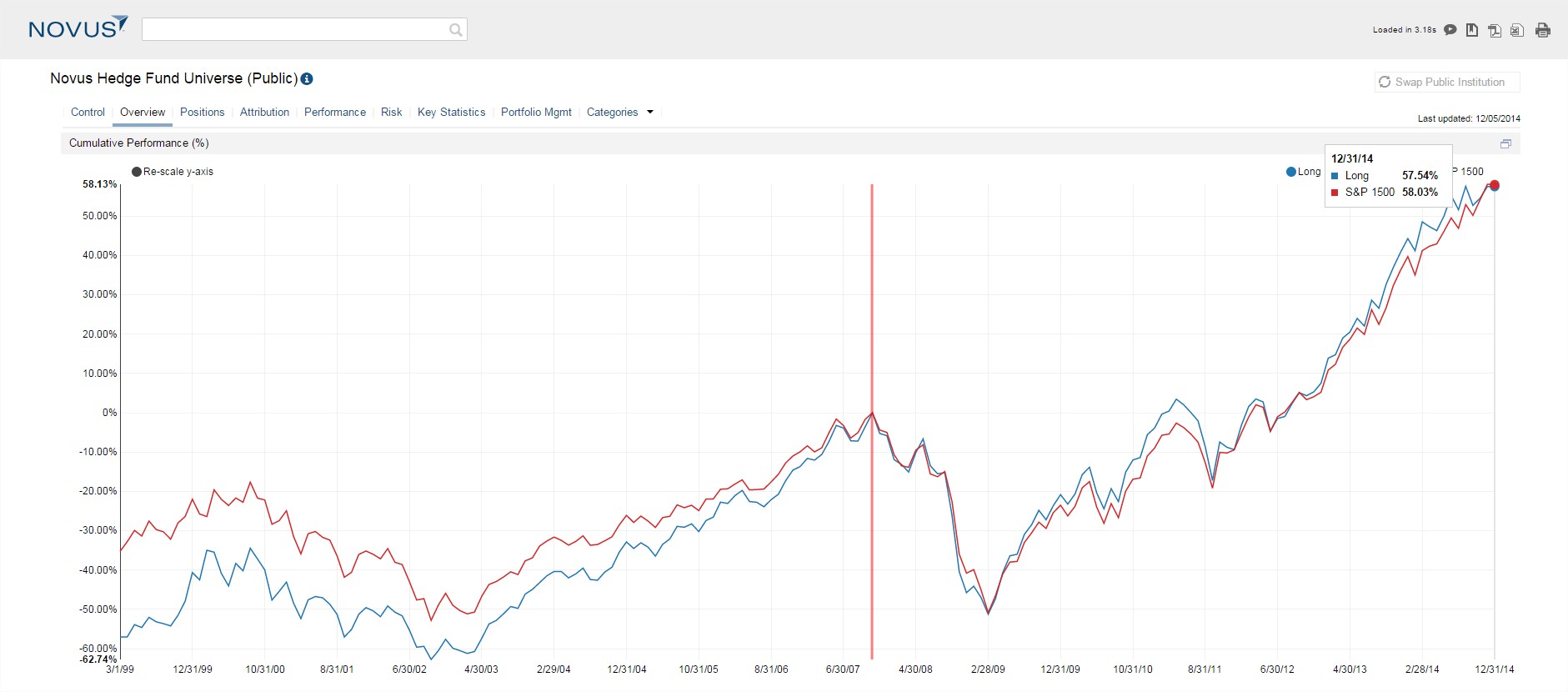The width and height of the screenshot is (1568, 692).
Task: Switch to the Positions tab
Action: tap(203, 113)
